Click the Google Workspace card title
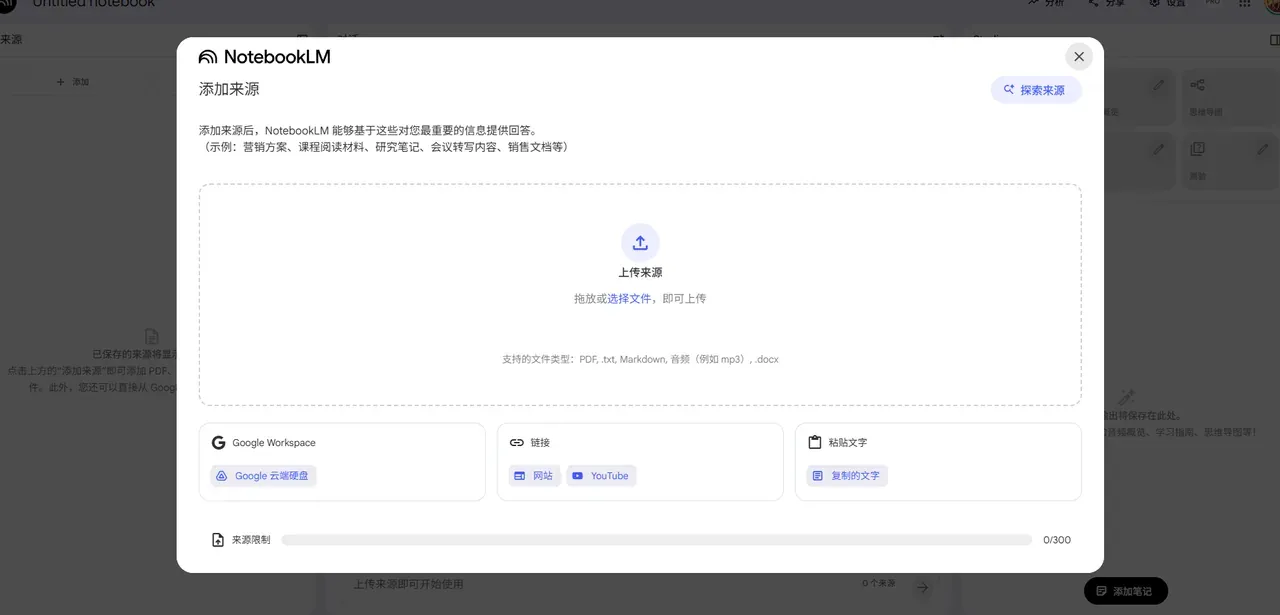The image size is (1280, 615). coord(274,443)
